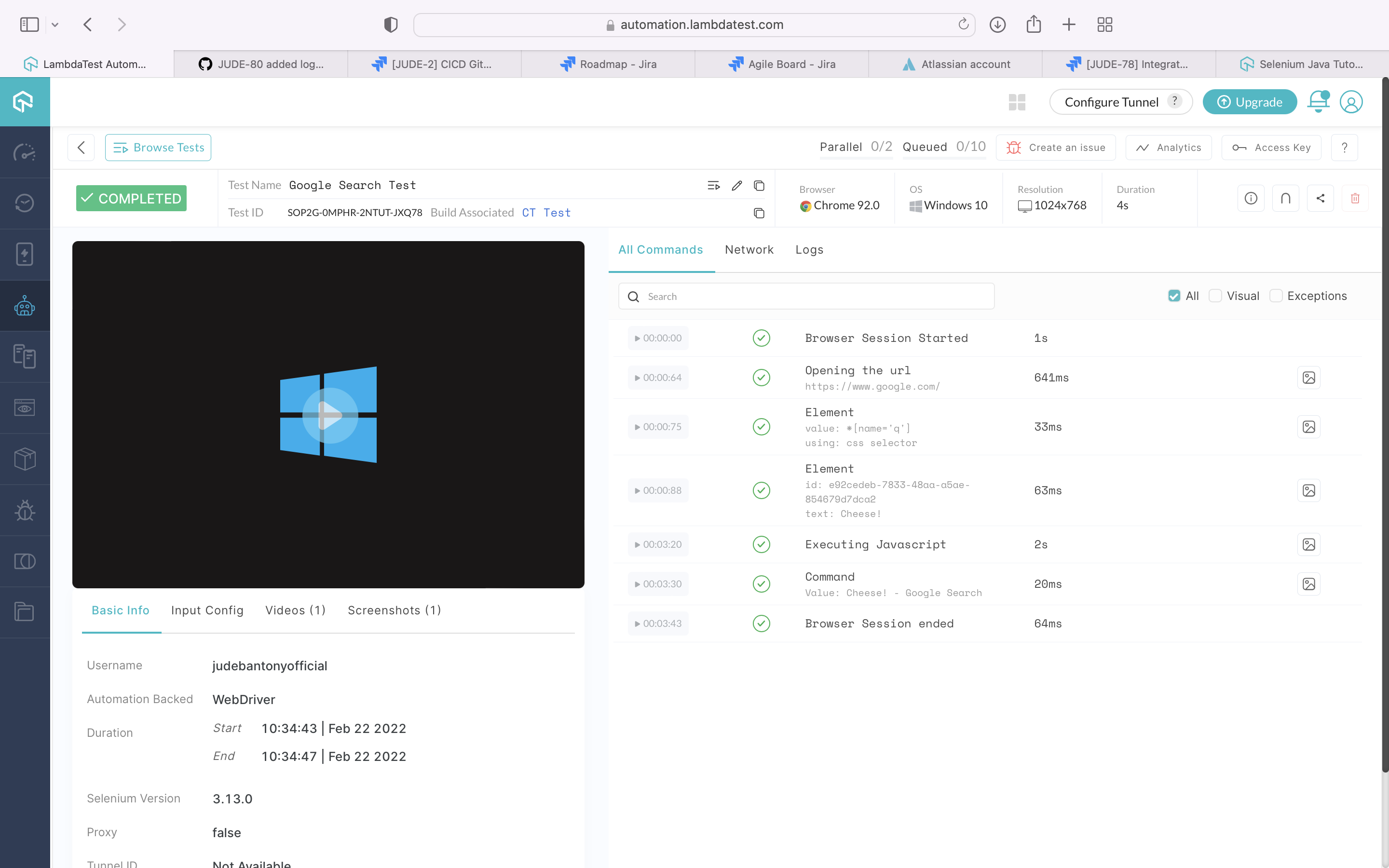Copy the test name with copy icon
Viewport: 1389px width, 868px height.
(759, 186)
